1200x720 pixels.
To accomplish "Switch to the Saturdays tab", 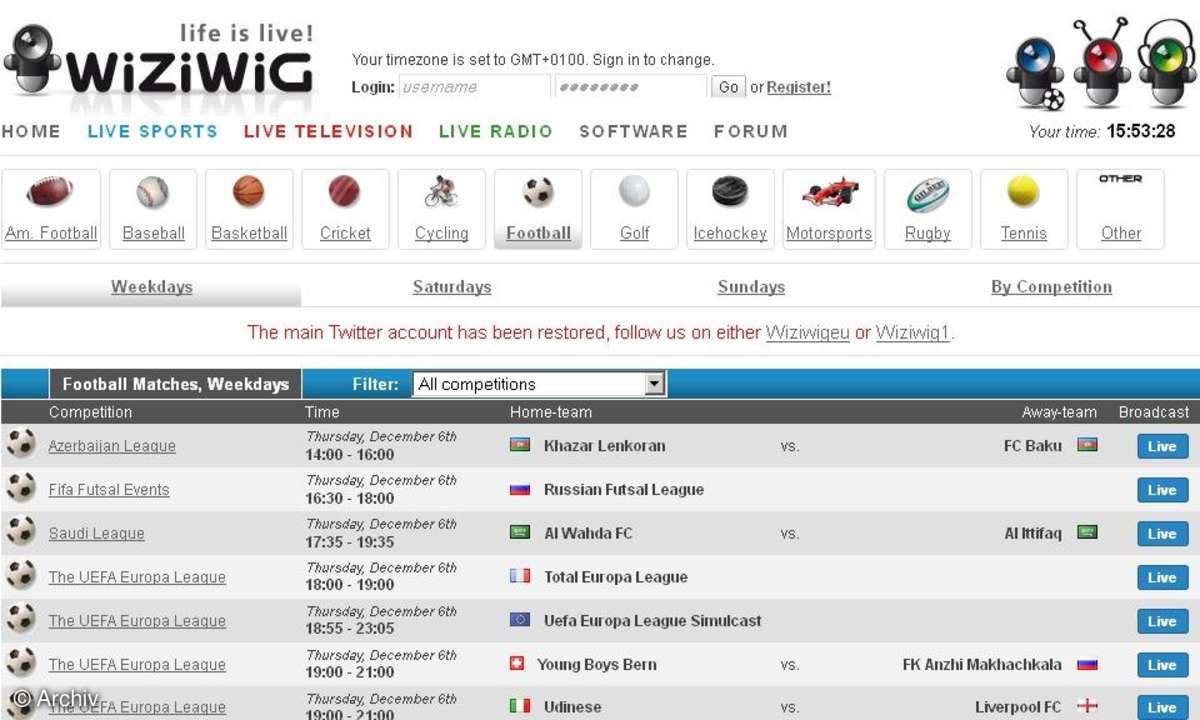I will click(452, 287).
